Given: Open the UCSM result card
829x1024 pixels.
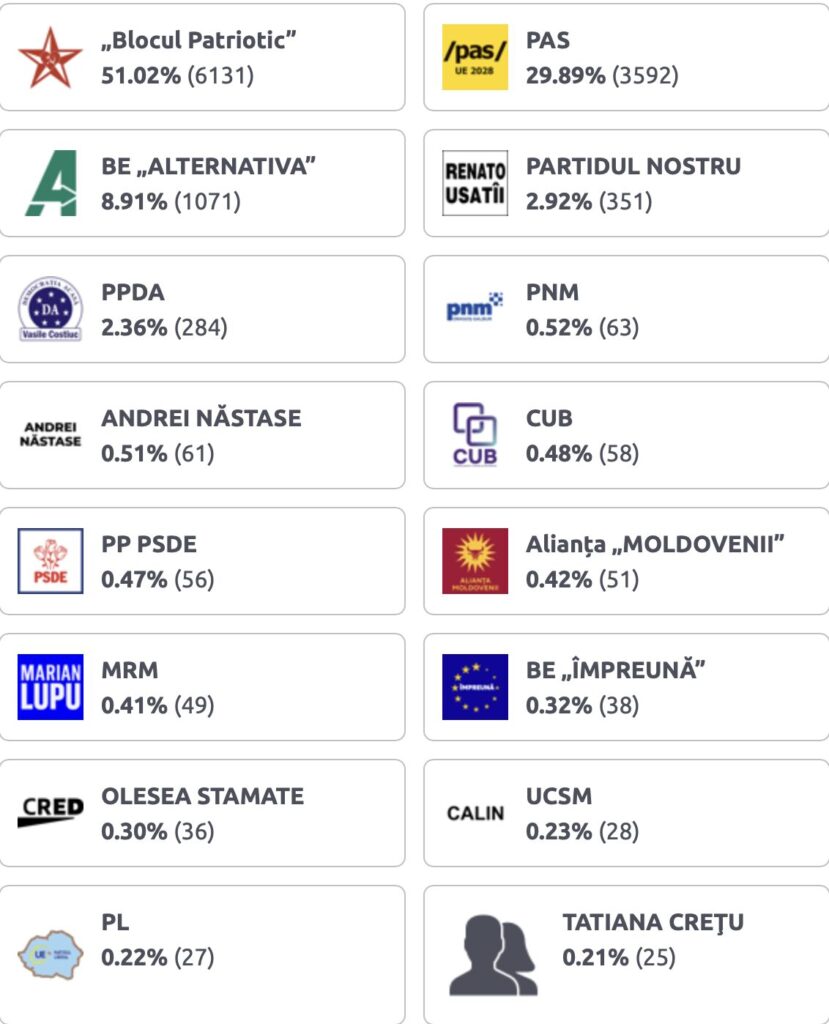Looking at the screenshot, I should coord(626,813).
